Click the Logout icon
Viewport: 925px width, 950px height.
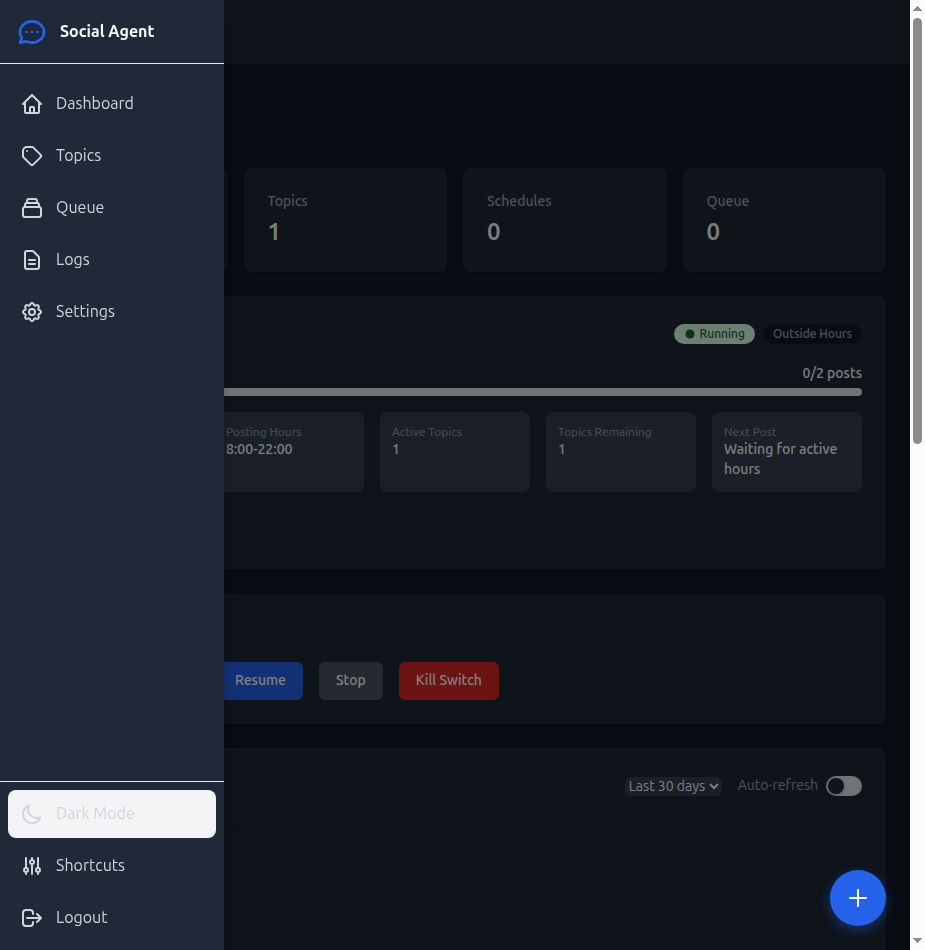pyautogui.click(x=31, y=917)
